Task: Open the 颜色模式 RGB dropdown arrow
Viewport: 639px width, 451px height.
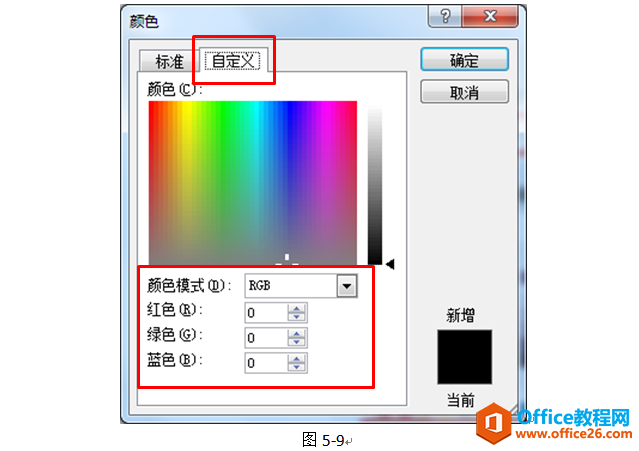Action: 347,286
